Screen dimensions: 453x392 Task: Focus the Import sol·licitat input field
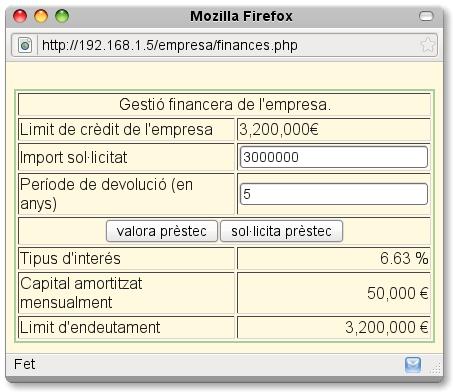(x=334, y=157)
